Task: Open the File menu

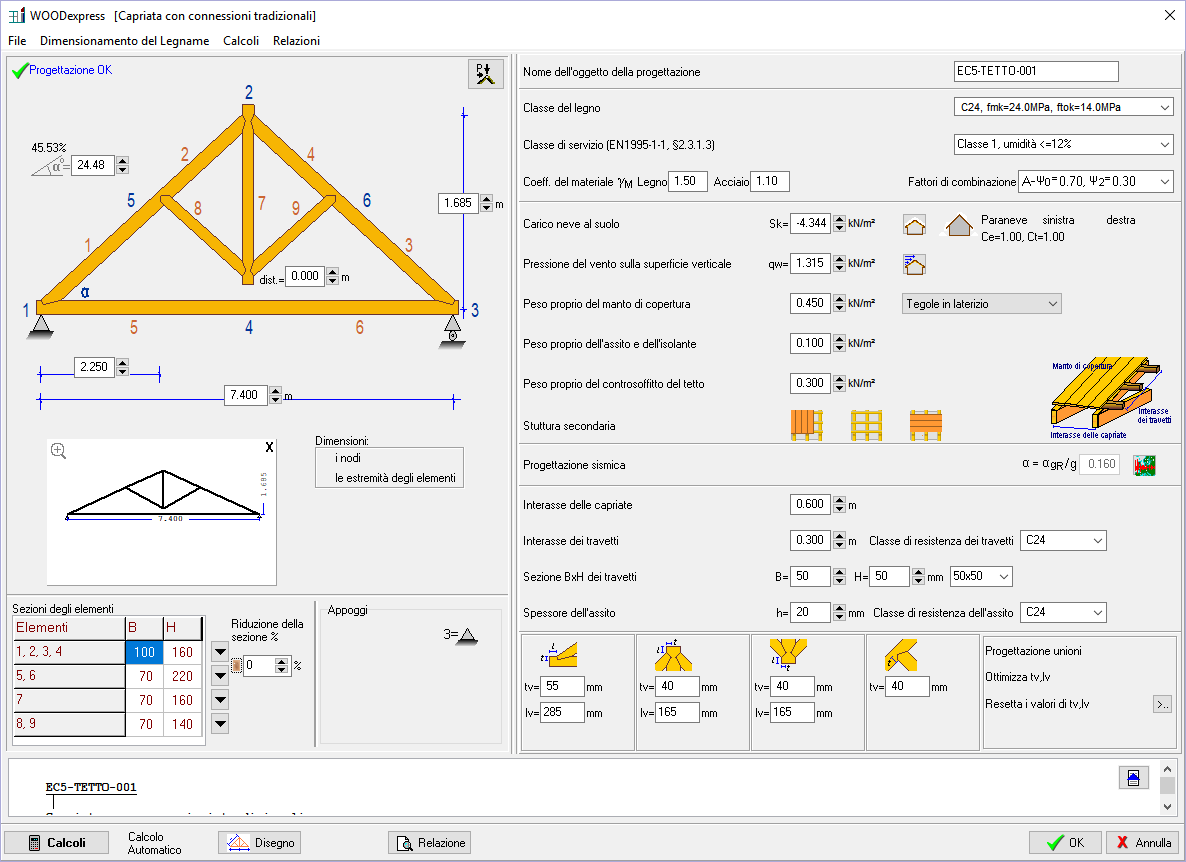Action: [x=17, y=41]
